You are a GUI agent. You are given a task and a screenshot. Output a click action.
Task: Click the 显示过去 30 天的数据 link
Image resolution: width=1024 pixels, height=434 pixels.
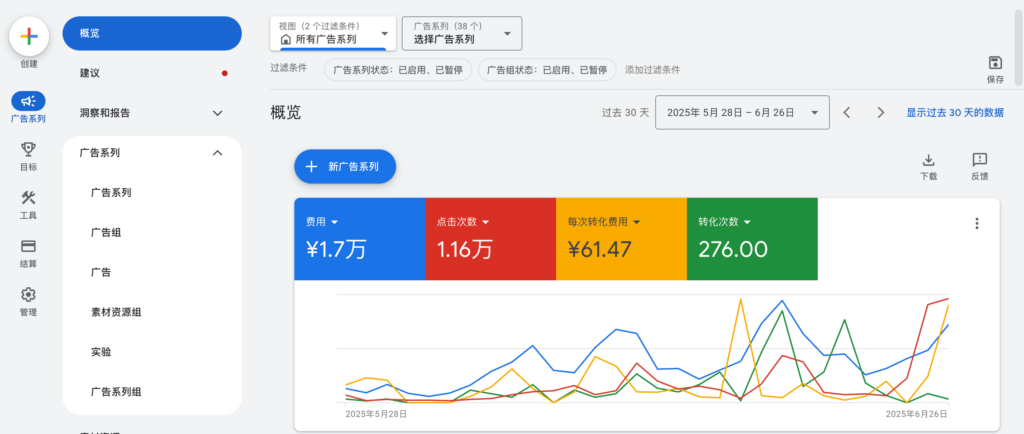[x=955, y=112]
